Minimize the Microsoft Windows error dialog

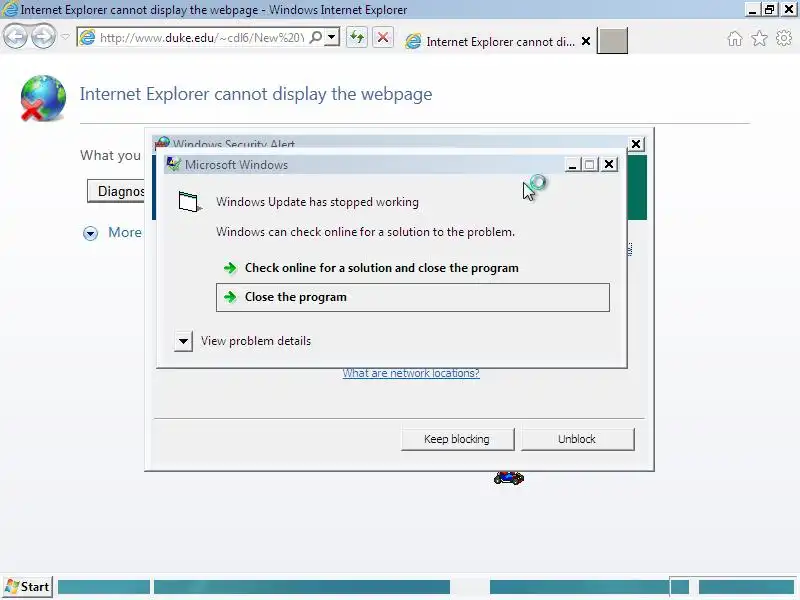(x=572, y=165)
